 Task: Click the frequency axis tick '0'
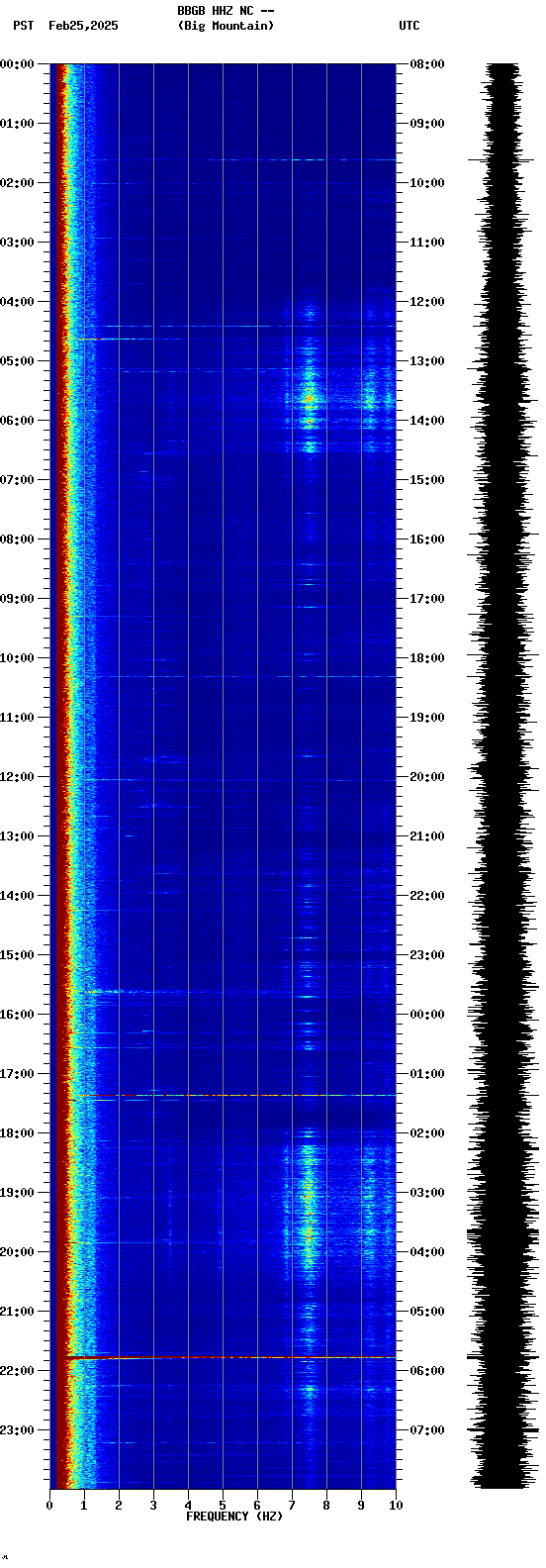[x=49, y=1506]
